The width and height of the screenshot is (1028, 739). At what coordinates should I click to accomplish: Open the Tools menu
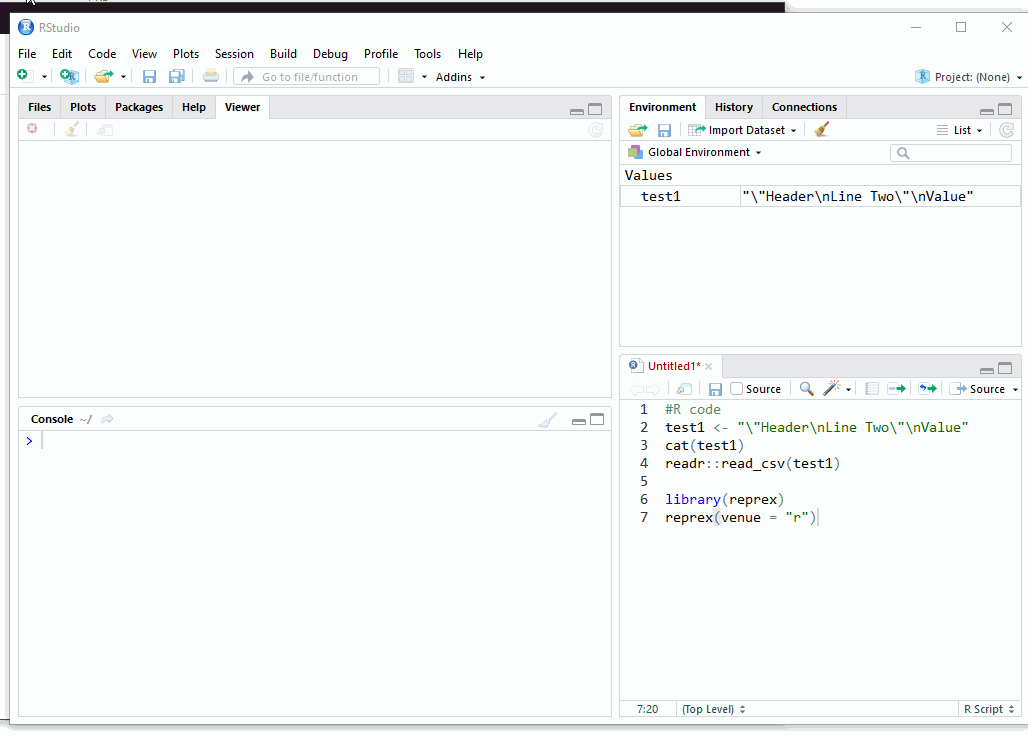[427, 54]
